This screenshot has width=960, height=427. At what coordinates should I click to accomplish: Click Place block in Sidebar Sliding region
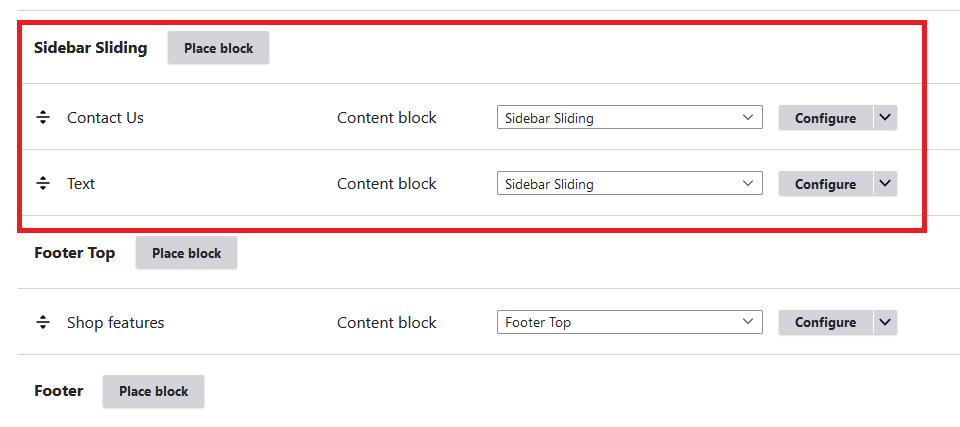click(218, 48)
